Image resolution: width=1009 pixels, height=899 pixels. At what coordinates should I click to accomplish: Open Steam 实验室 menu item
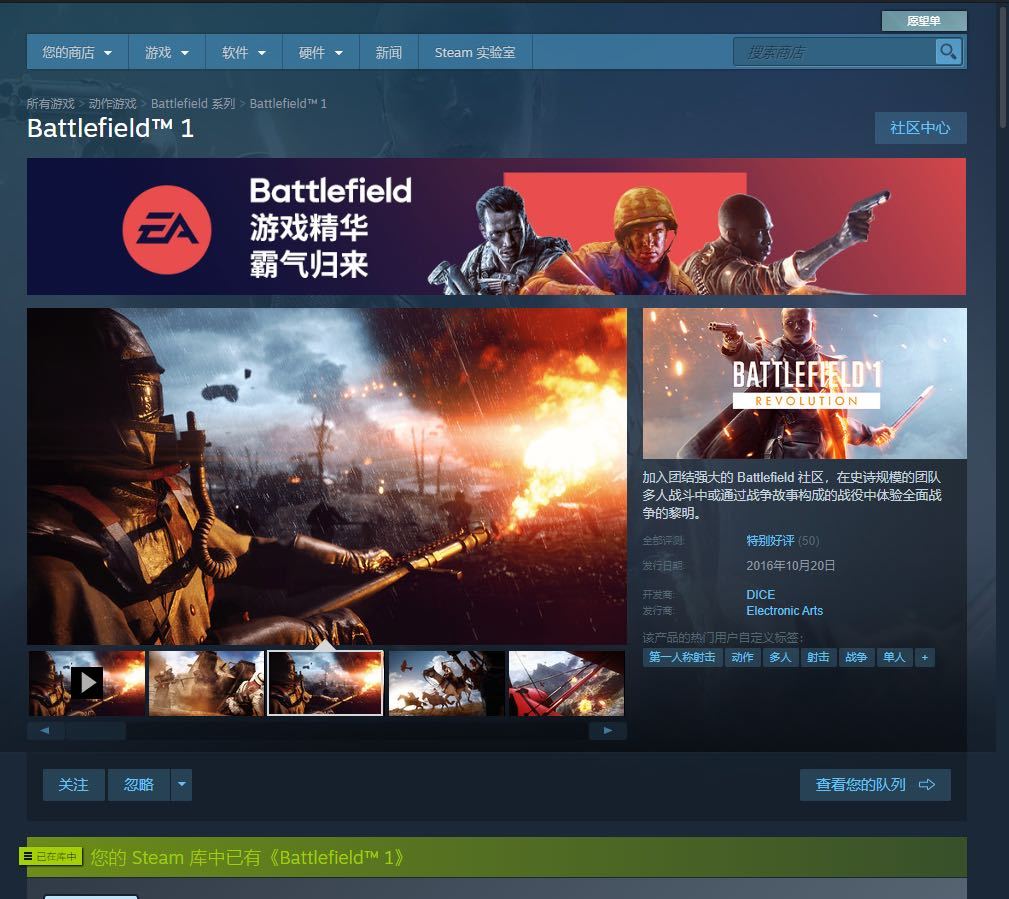475,52
